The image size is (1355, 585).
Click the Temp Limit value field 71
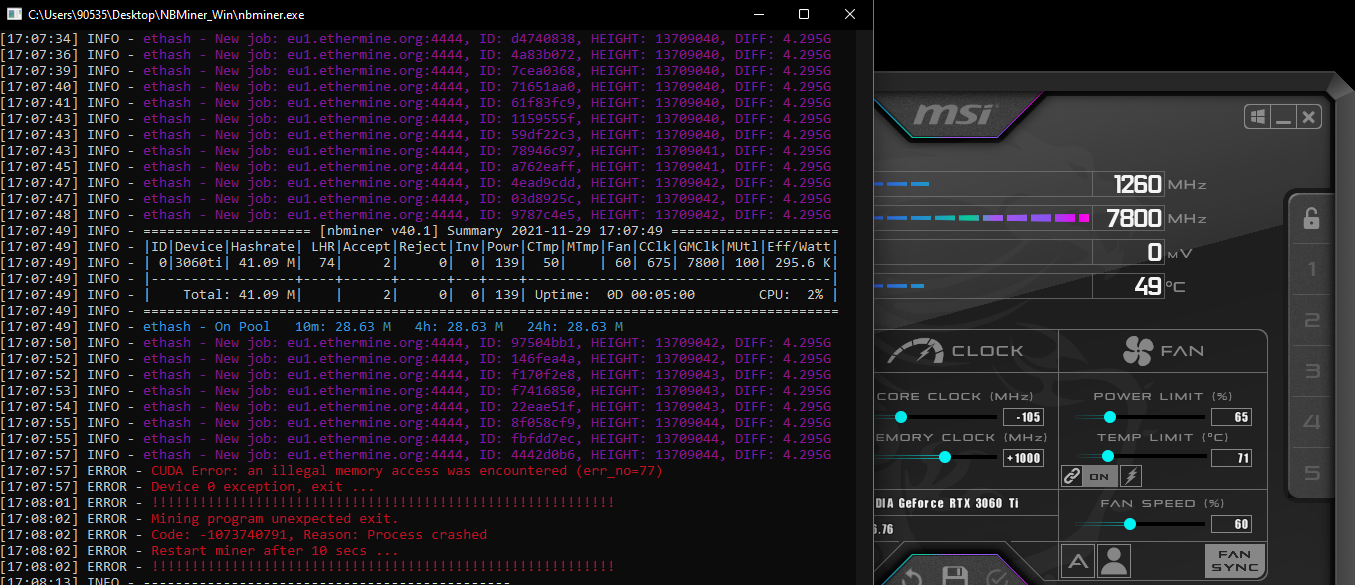[1231, 458]
